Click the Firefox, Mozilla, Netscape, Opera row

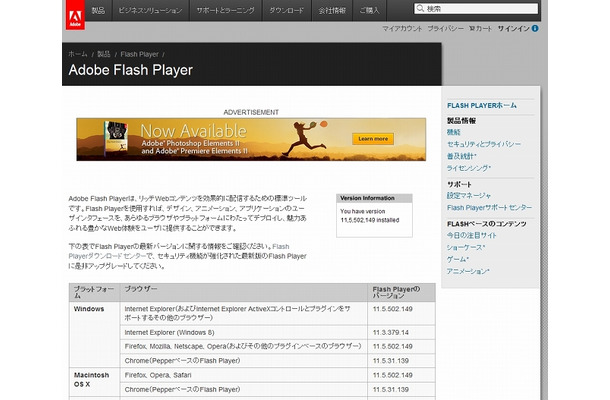(x=244, y=346)
